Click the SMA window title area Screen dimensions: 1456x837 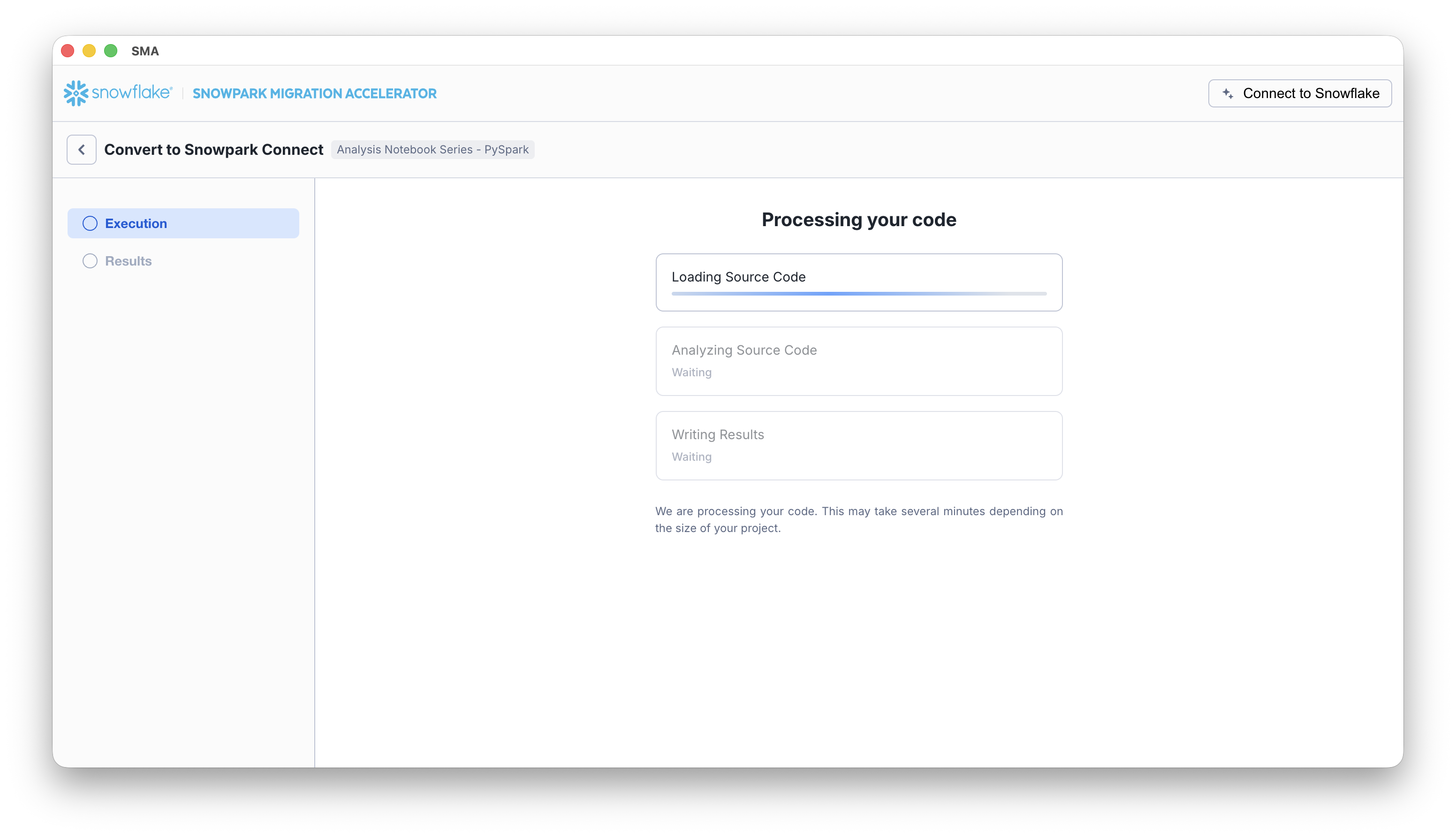(x=145, y=51)
